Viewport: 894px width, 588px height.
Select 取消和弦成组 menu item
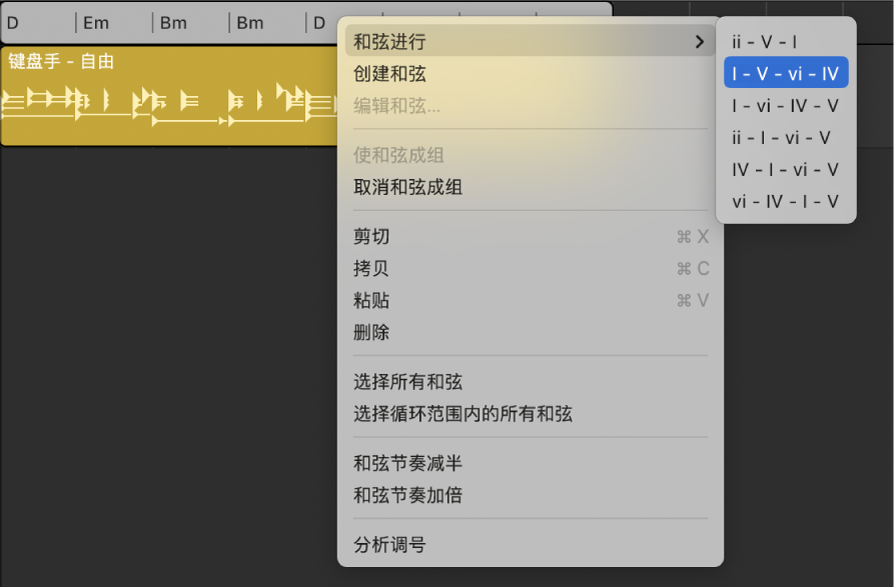[408, 187]
